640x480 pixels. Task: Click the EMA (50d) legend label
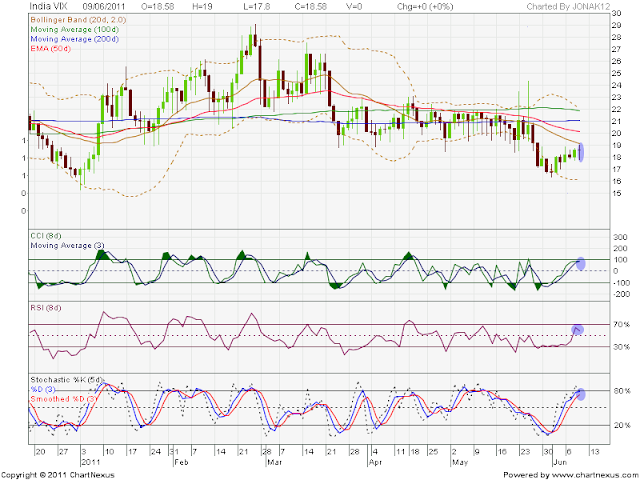click(x=51, y=49)
